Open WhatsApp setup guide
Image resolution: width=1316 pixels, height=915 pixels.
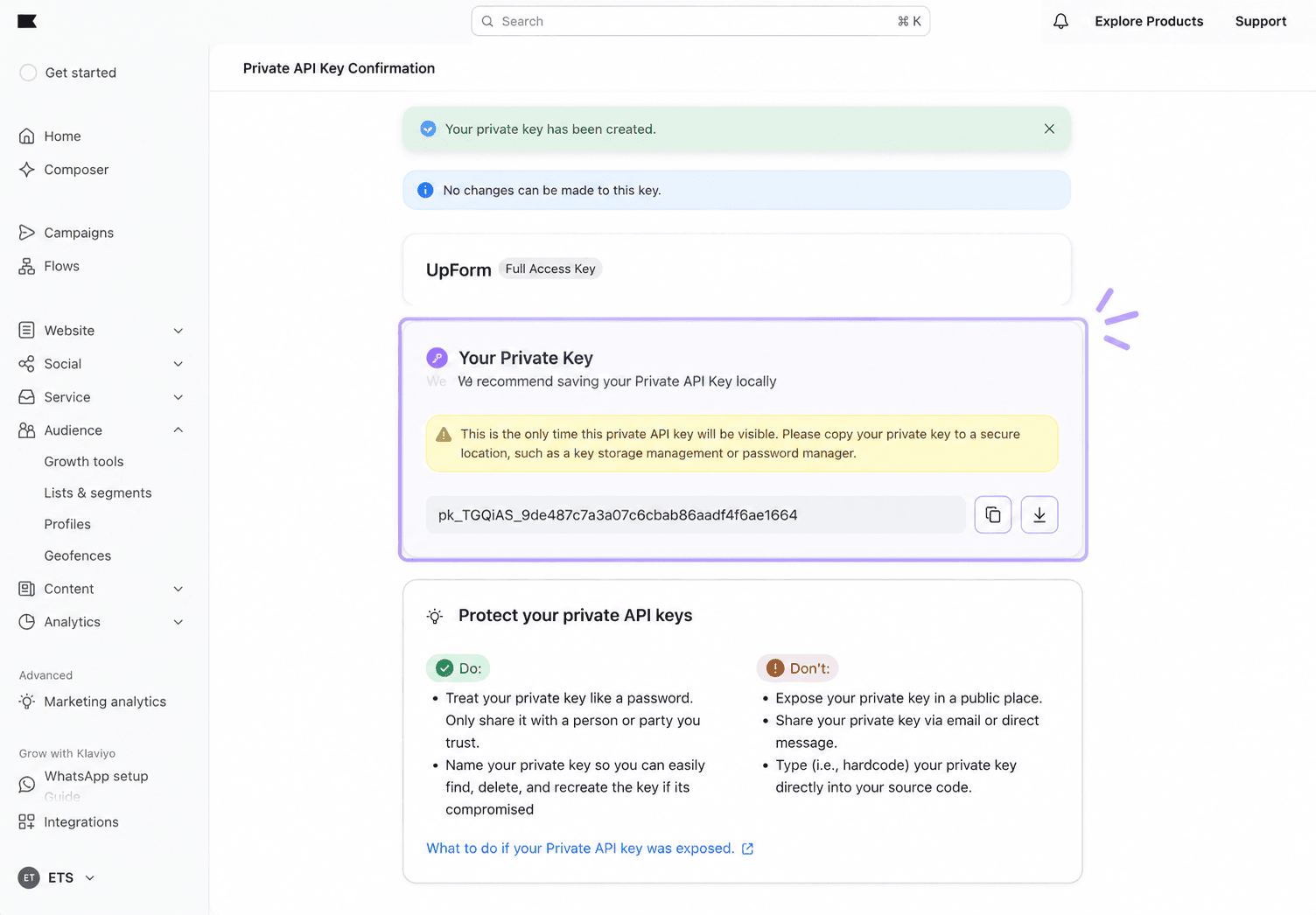[x=96, y=785]
